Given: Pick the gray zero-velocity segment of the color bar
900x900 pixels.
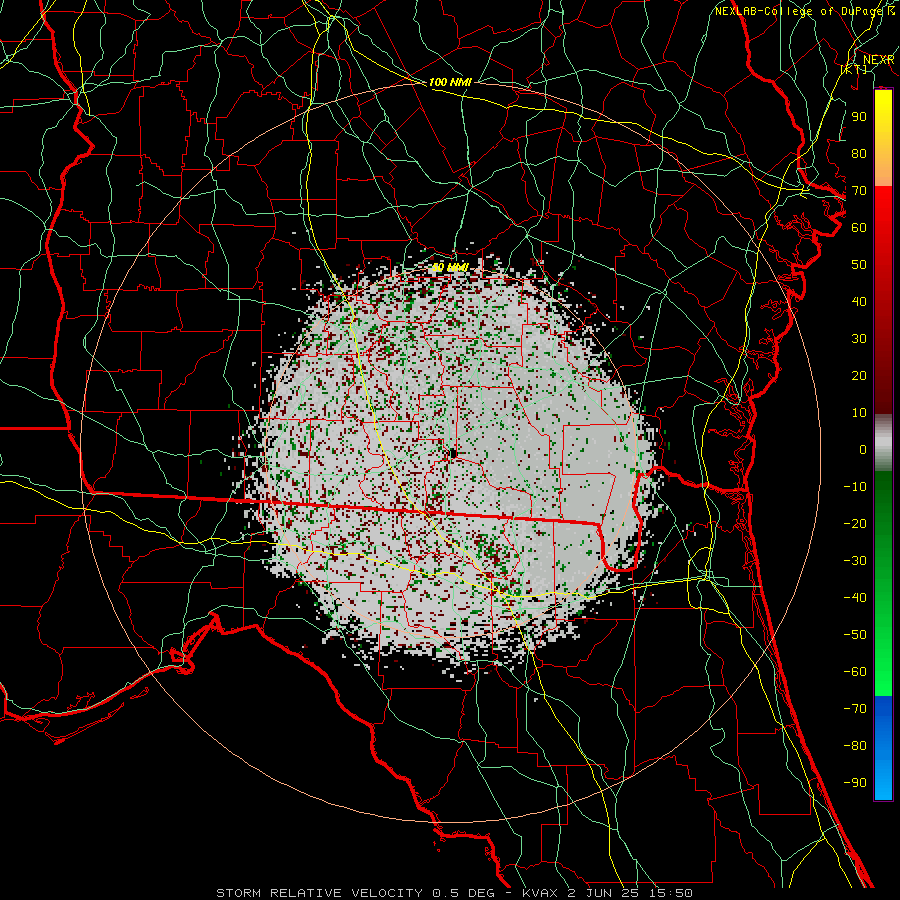Looking at the screenshot, I should coord(883,442).
